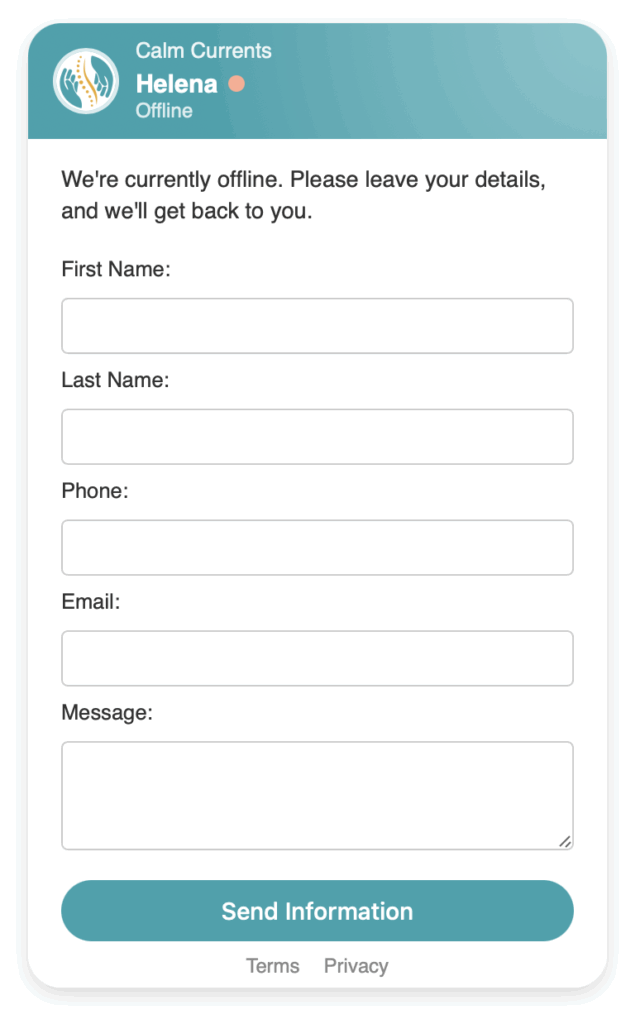
Task: Click inside the Message text area
Action: point(317,795)
